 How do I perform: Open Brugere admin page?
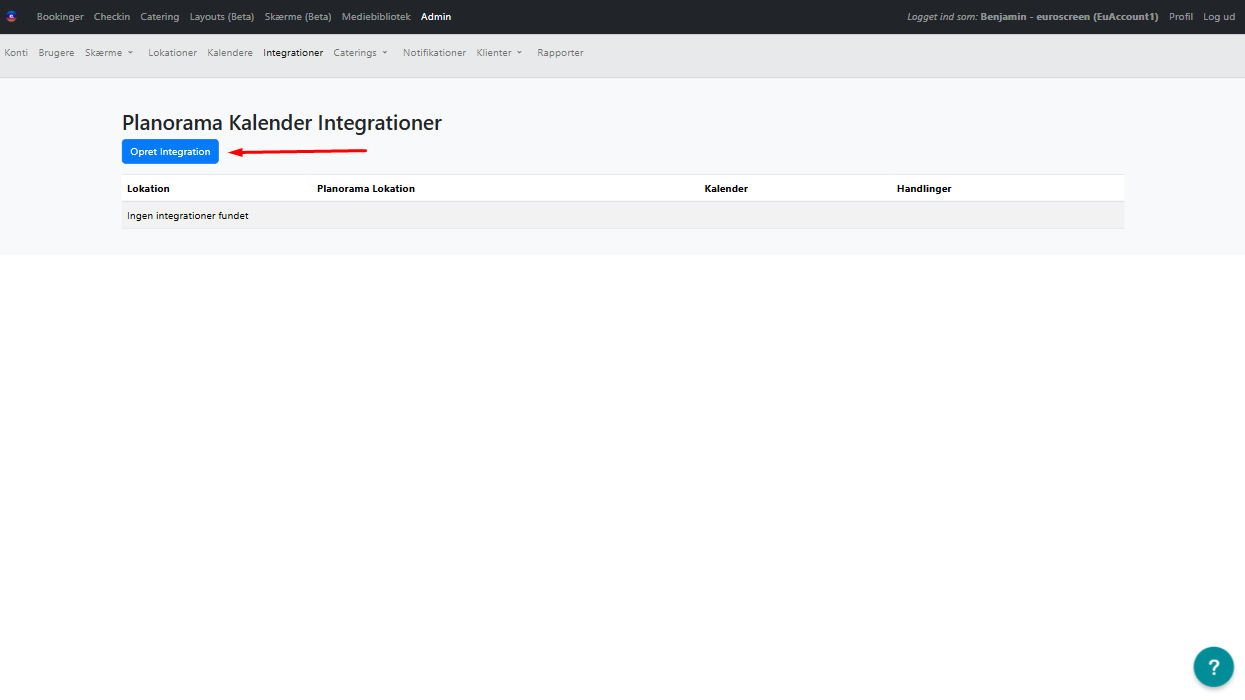[56, 53]
